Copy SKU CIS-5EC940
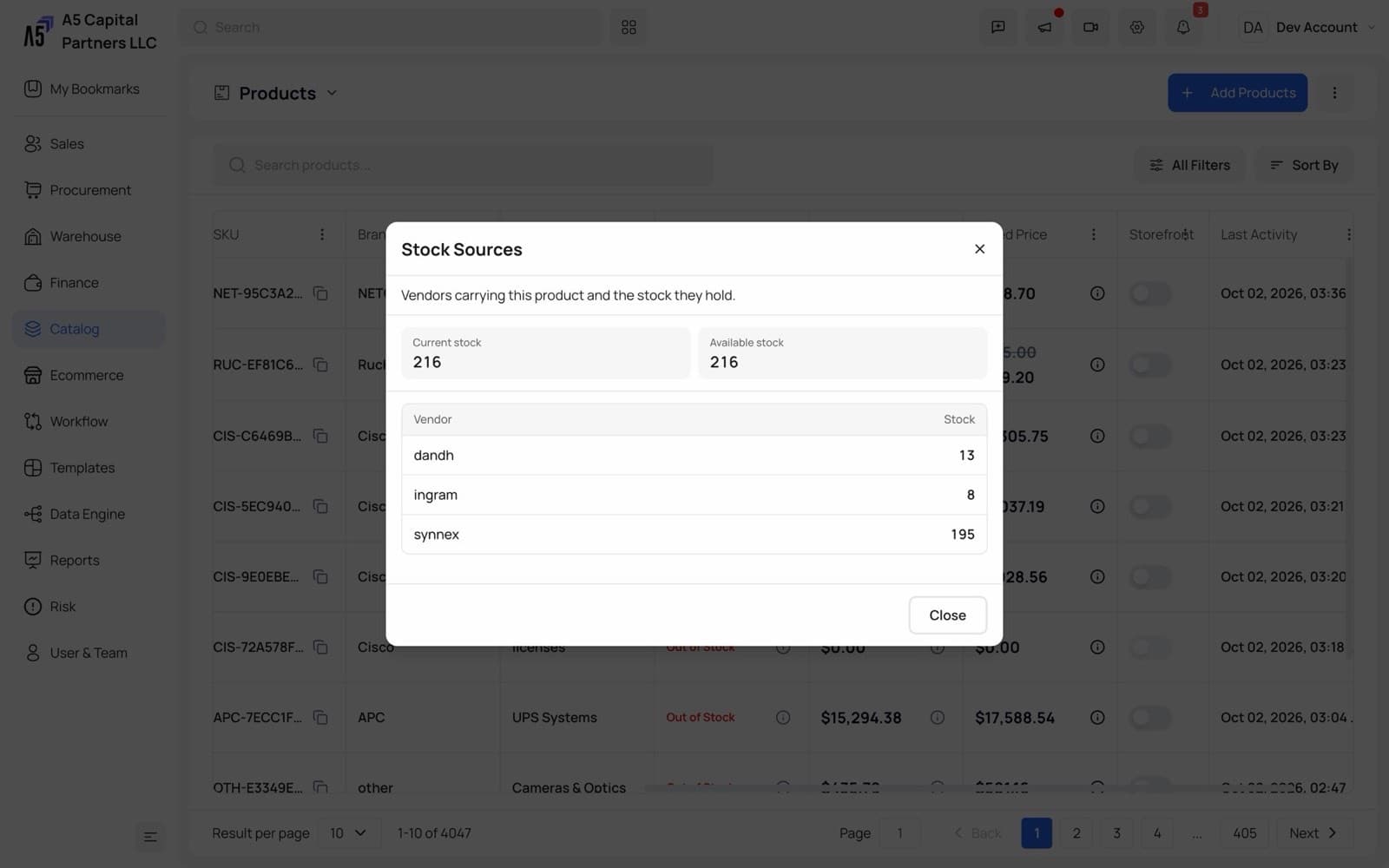The image size is (1389, 868). [320, 506]
